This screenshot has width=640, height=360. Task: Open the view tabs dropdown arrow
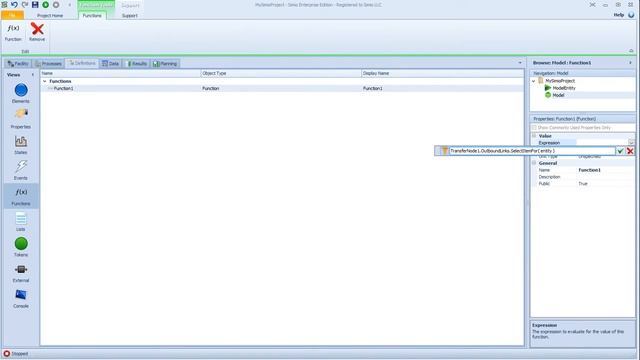[x=520, y=63]
